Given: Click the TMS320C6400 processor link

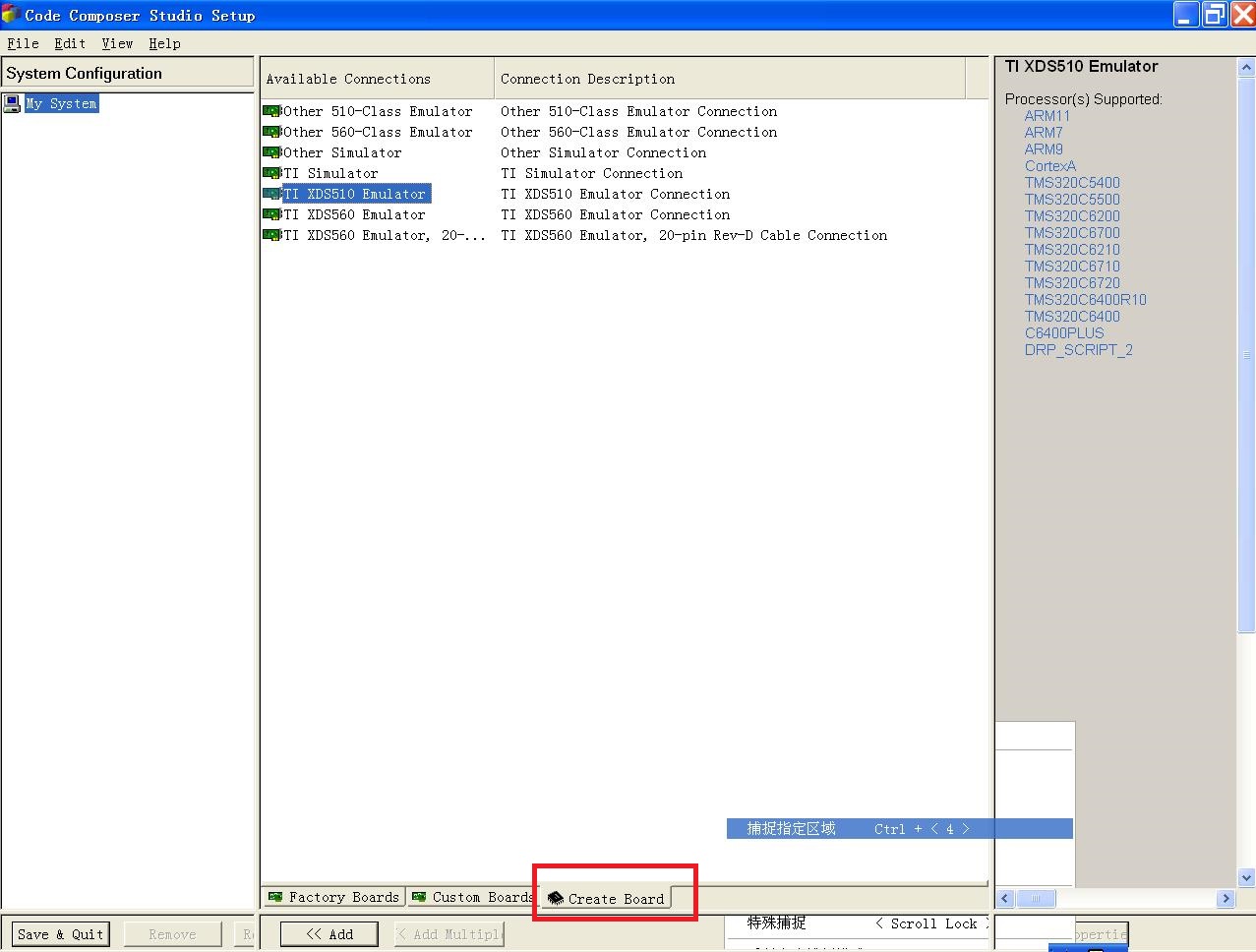Looking at the screenshot, I should (x=1072, y=317).
